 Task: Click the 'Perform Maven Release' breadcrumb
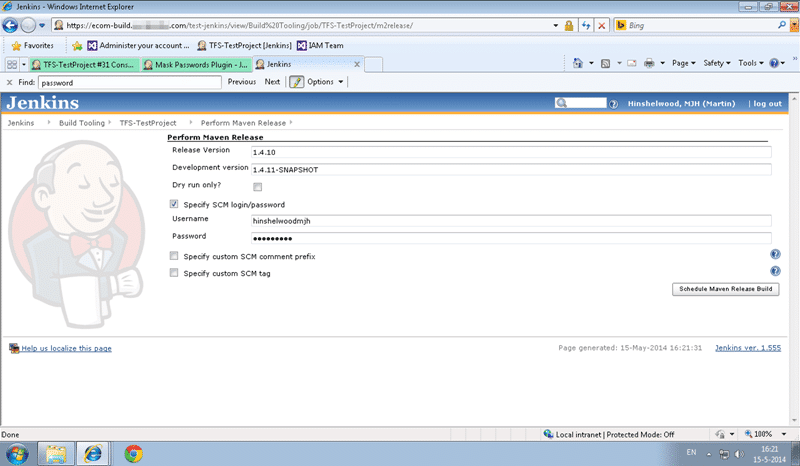tap(243, 123)
